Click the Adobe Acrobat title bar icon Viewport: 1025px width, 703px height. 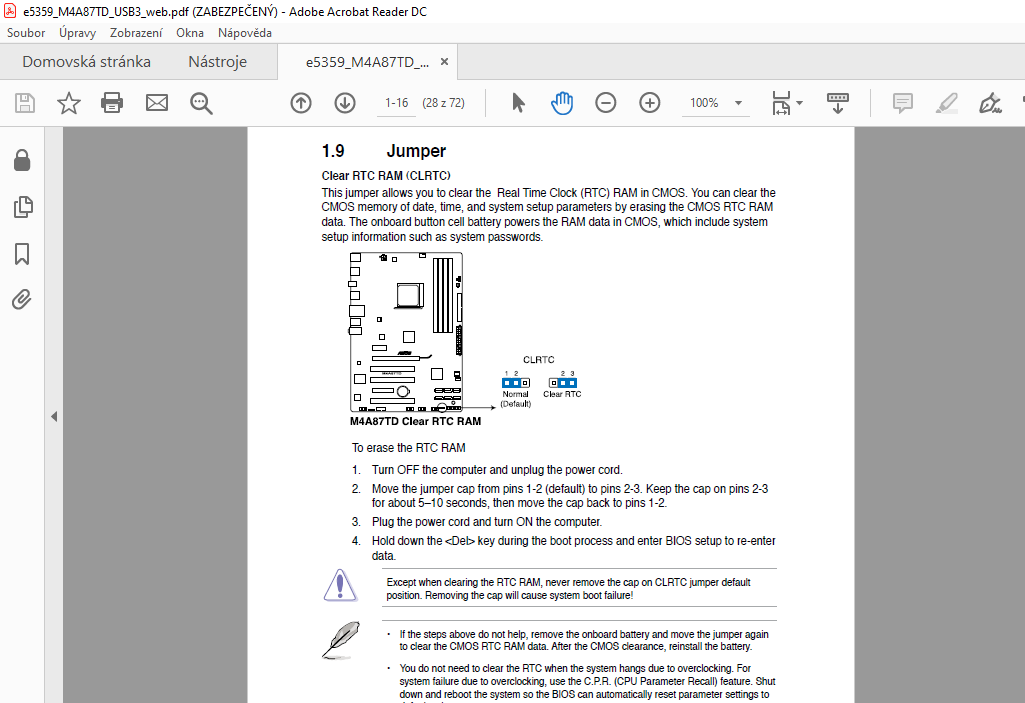10,11
